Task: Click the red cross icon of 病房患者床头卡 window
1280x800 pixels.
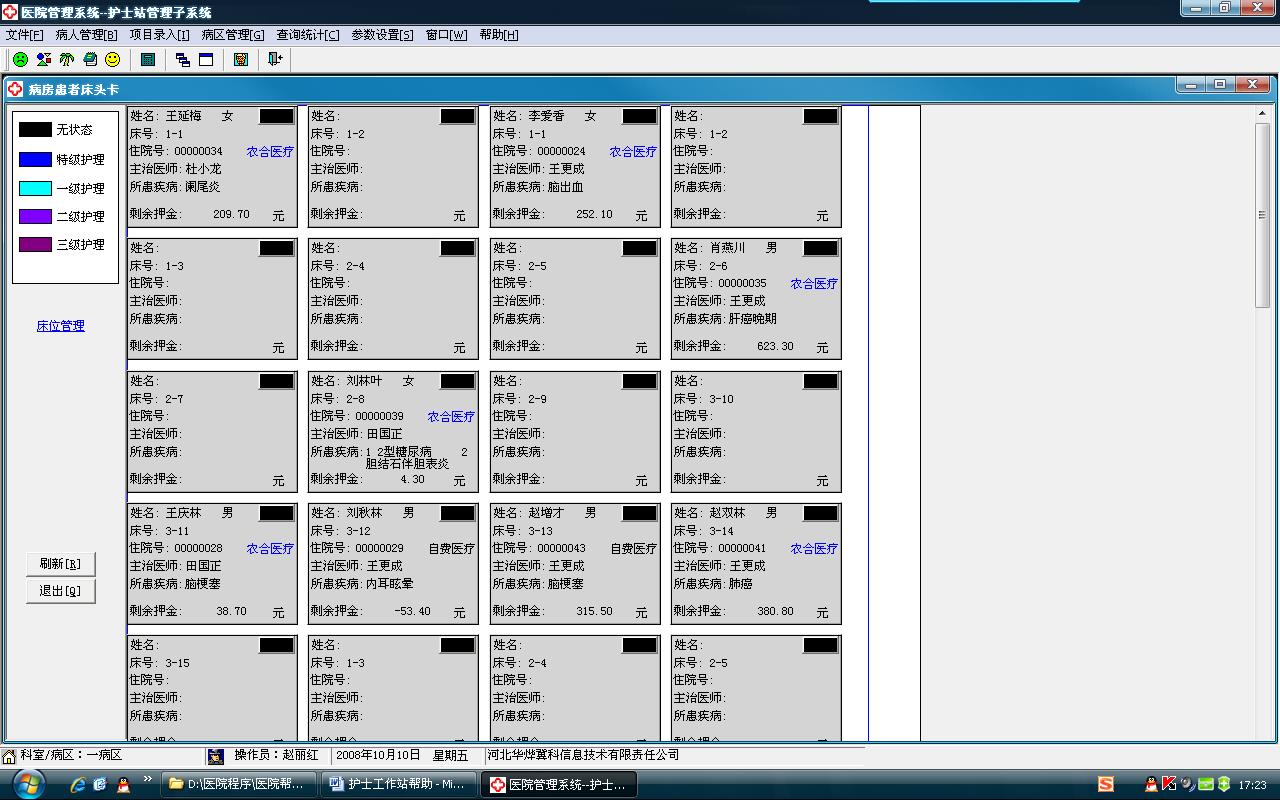Action: 15,89
